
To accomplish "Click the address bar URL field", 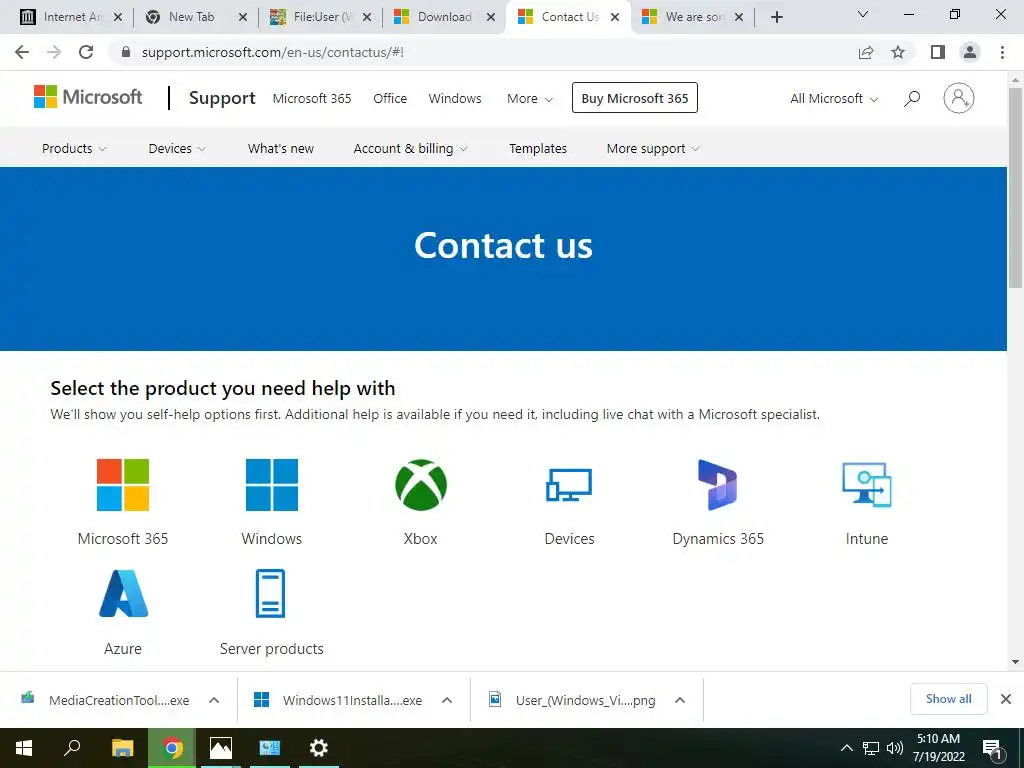I will (483, 52).
